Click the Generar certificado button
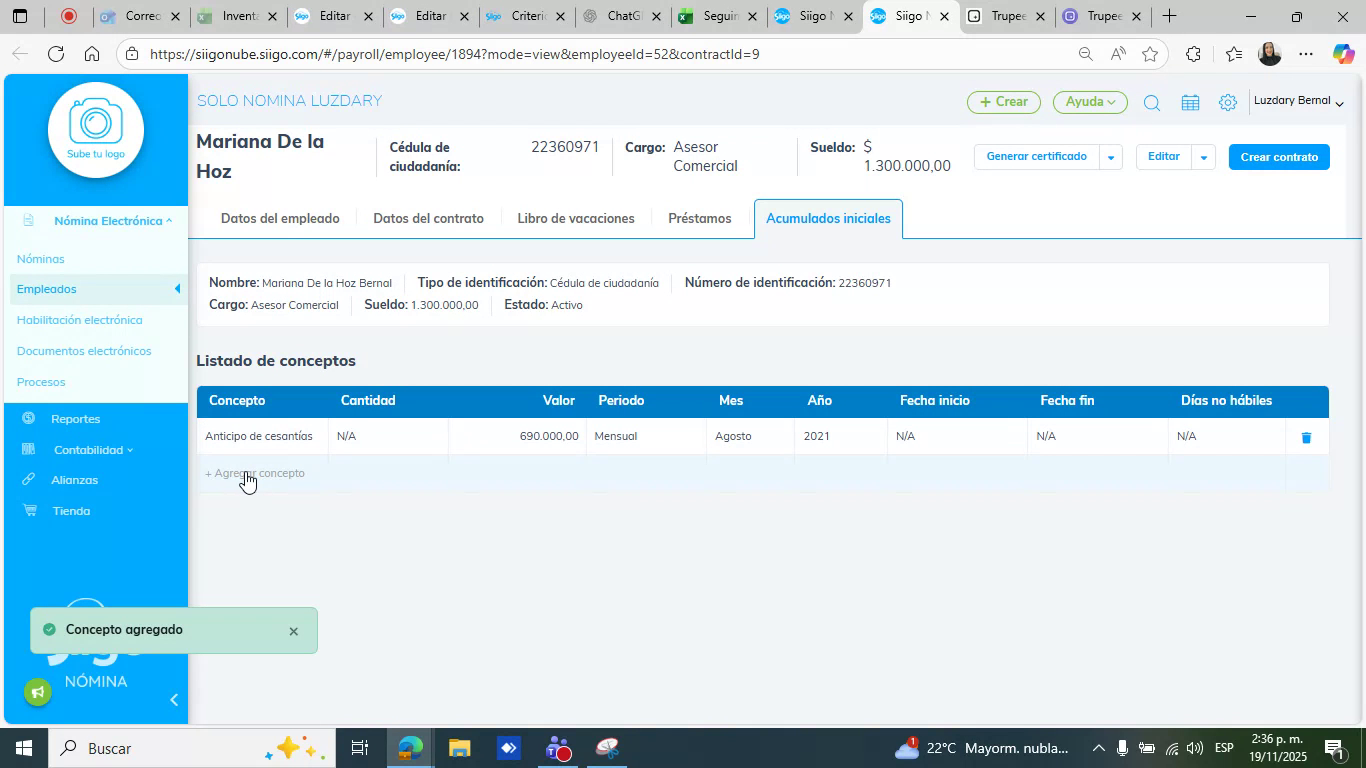This screenshot has height=768, width=1366. coord(1036,157)
